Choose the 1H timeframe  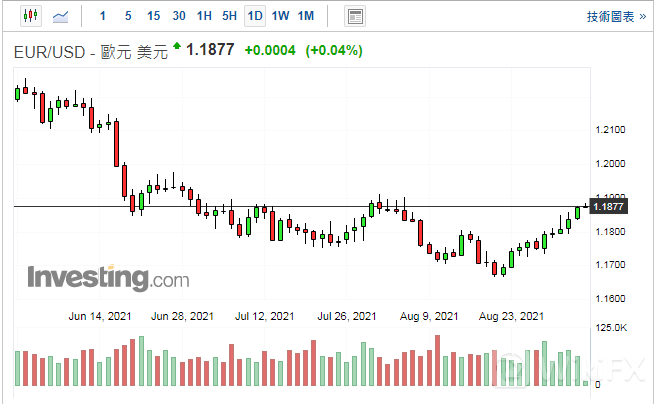[x=204, y=16]
